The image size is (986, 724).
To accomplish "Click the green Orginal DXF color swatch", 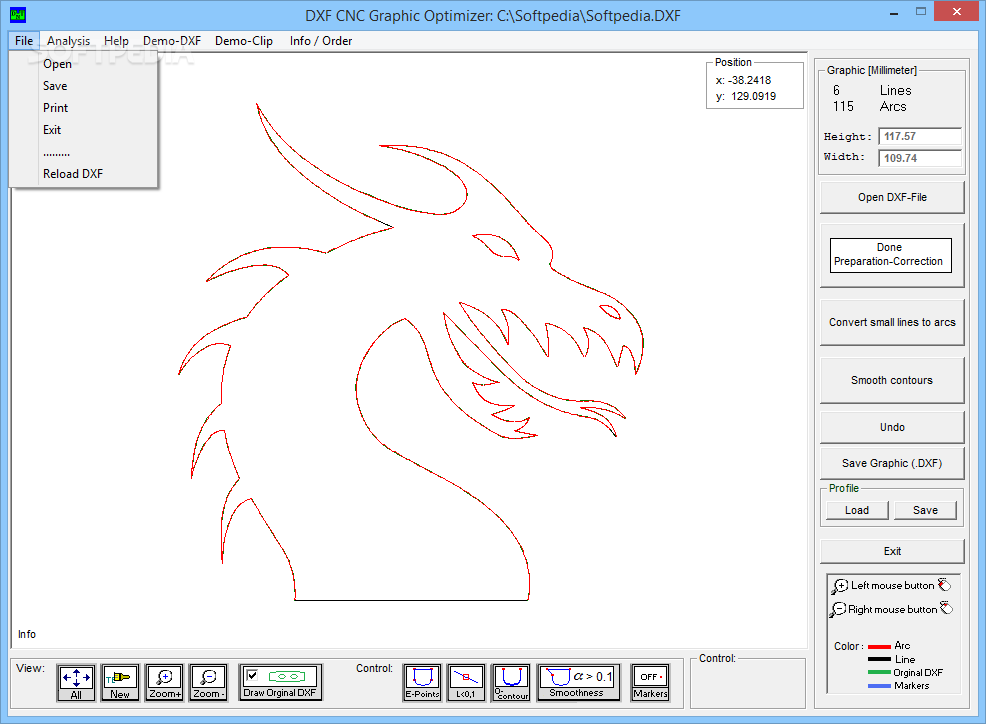I will click(879, 672).
